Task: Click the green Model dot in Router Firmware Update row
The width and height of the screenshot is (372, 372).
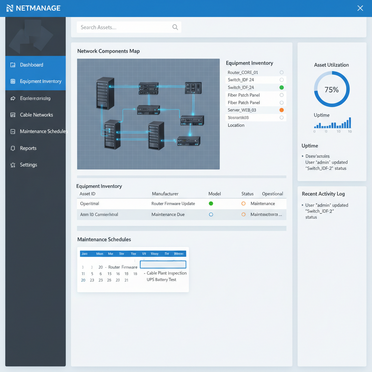Action: coord(211,203)
